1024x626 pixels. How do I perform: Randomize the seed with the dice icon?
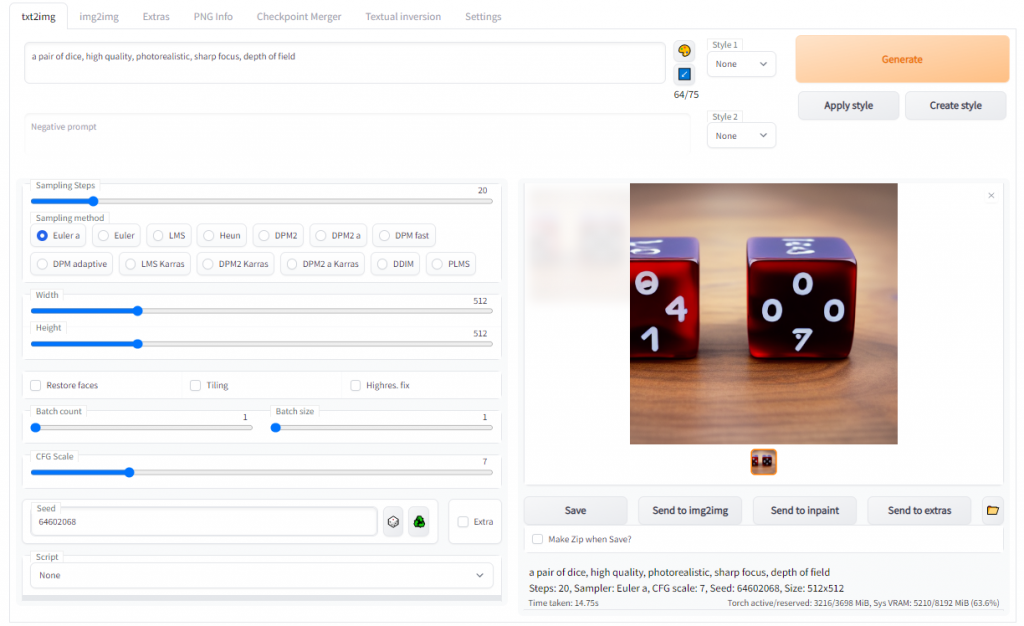point(393,522)
